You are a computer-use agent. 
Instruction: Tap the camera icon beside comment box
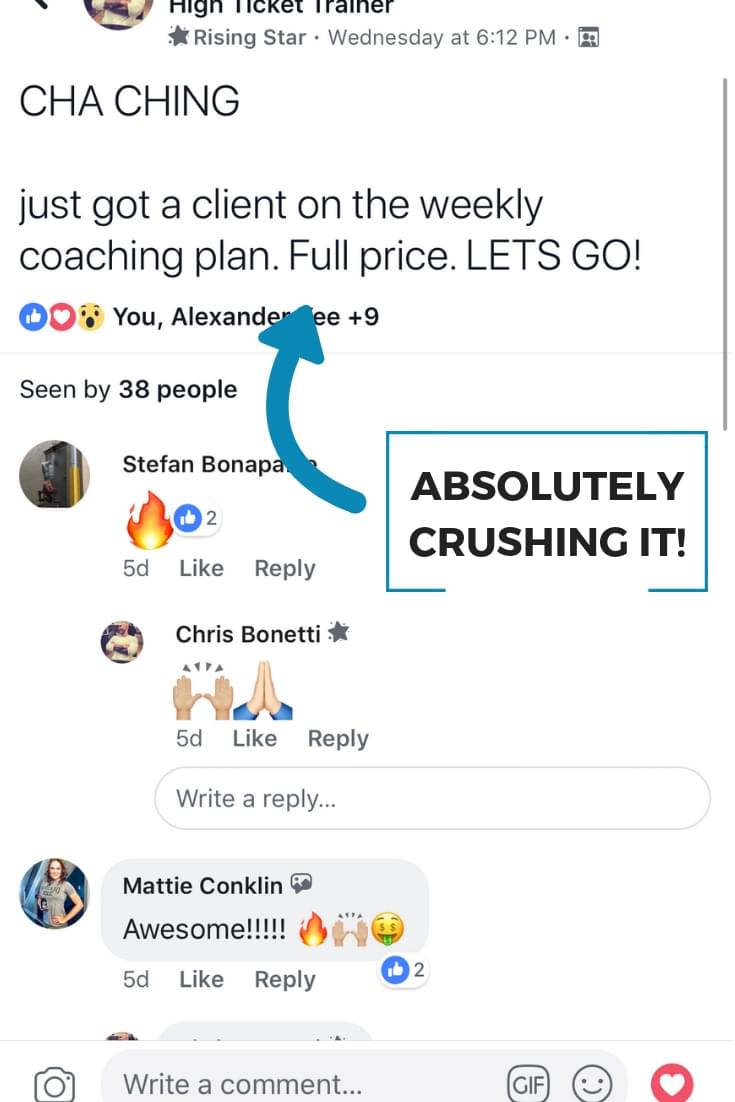point(54,1084)
